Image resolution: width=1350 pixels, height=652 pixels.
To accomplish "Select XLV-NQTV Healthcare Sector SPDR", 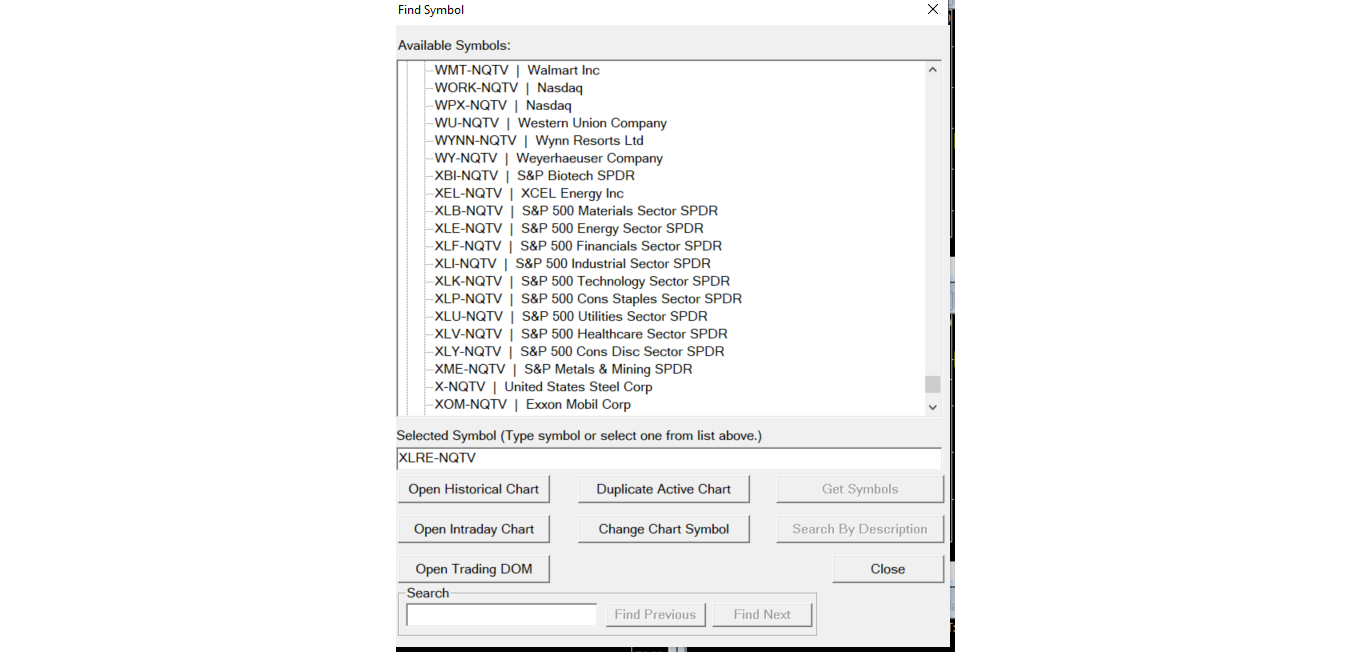I will (x=581, y=334).
